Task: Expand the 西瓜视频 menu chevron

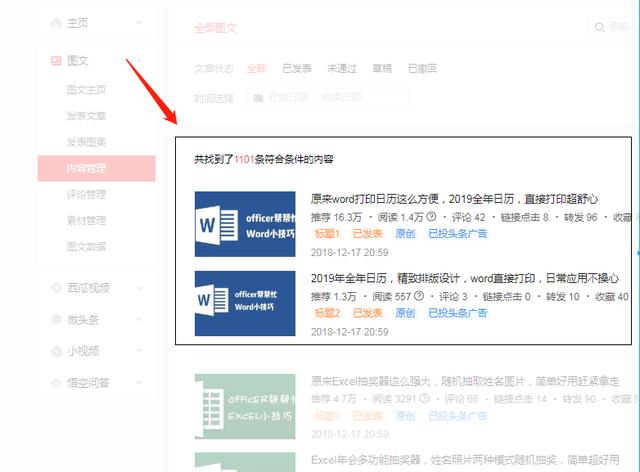Action: coord(139,288)
